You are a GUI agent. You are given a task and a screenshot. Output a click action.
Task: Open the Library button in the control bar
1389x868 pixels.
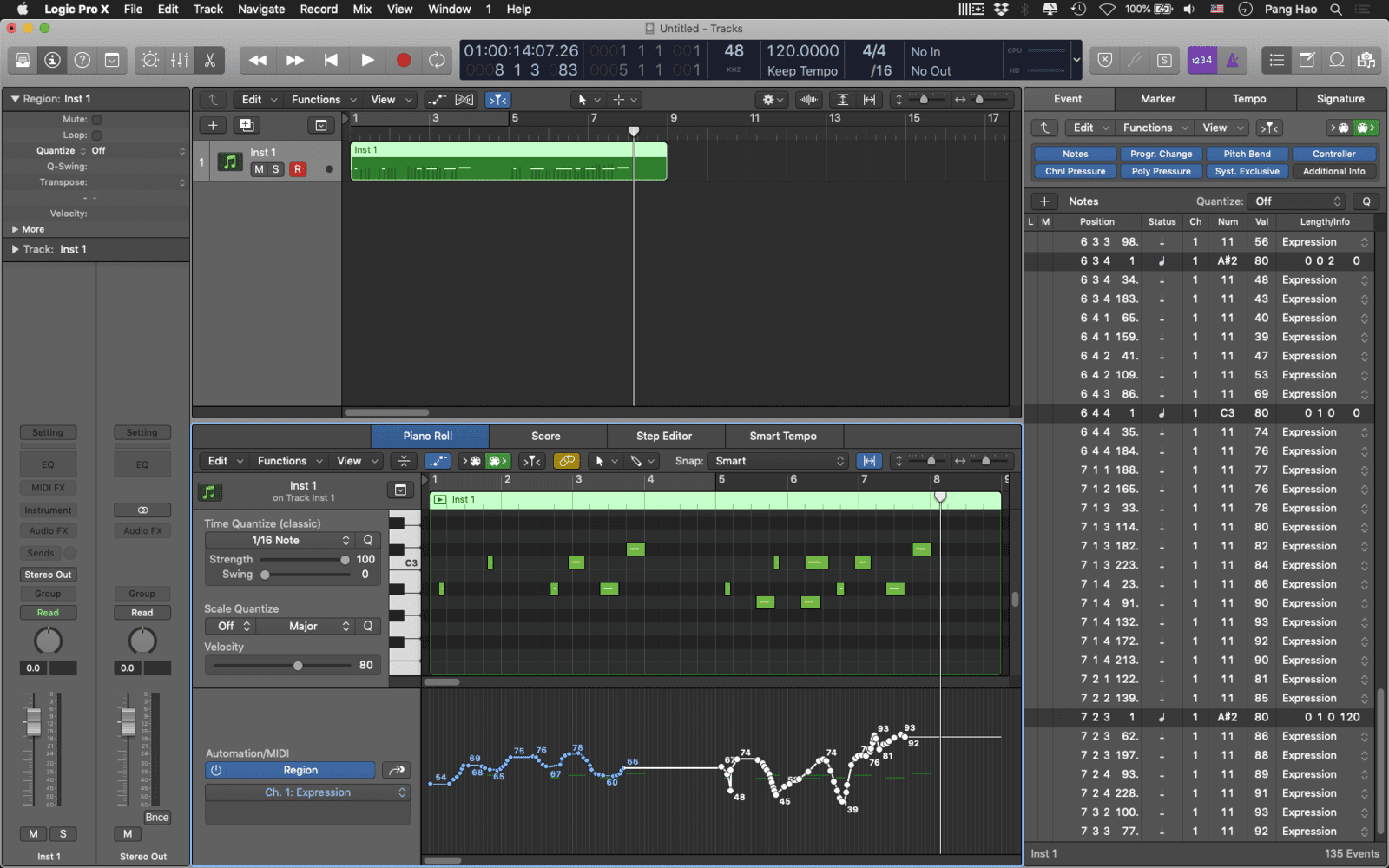coord(23,60)
